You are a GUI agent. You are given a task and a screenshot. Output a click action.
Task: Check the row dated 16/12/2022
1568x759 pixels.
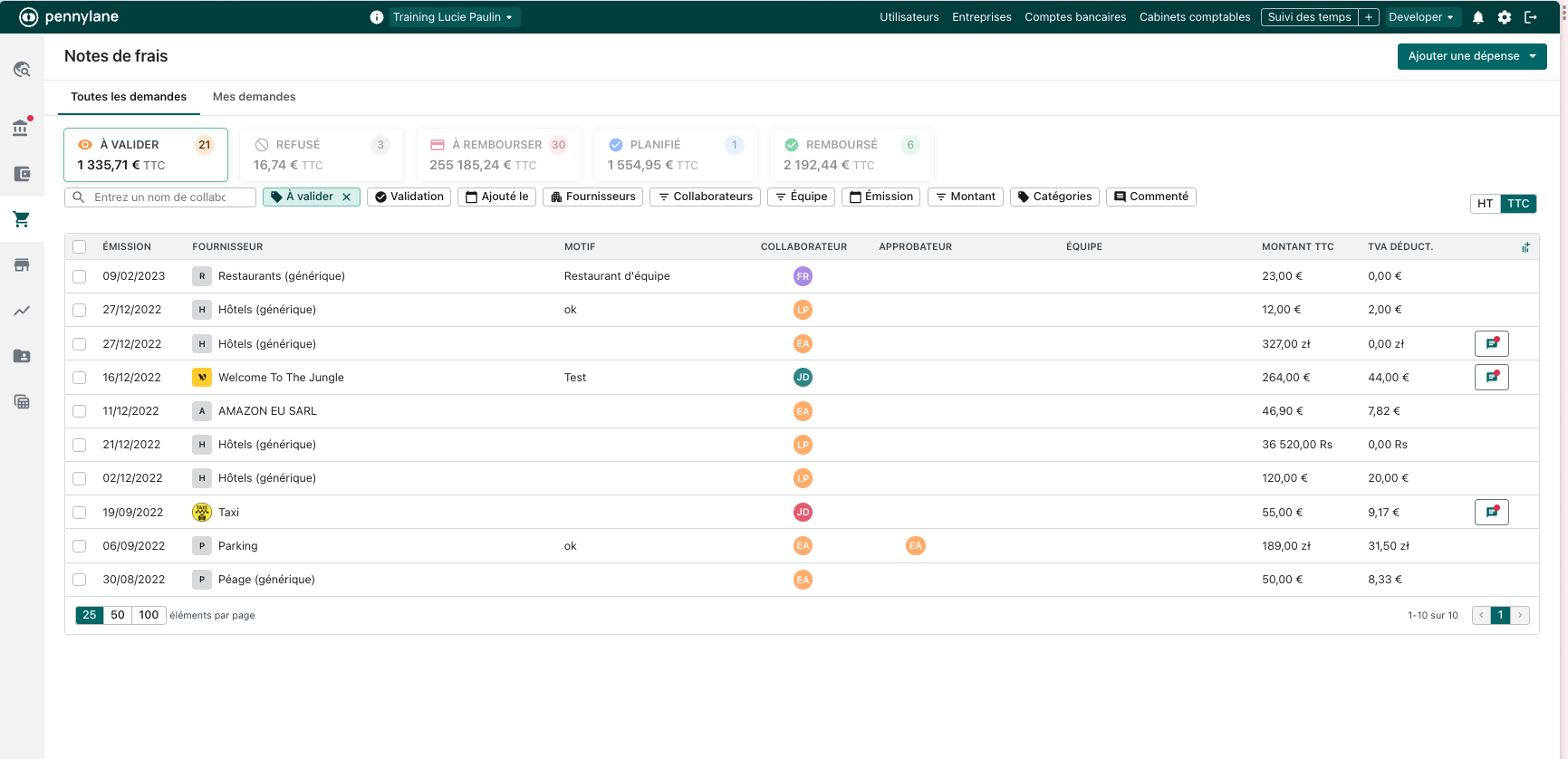(x=80, y=378)
